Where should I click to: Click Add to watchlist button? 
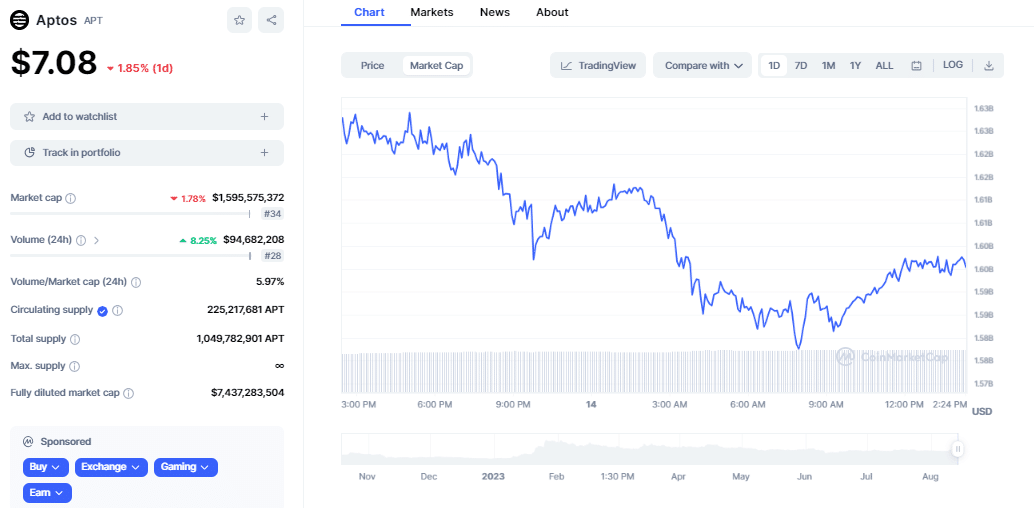pos(147,116)
